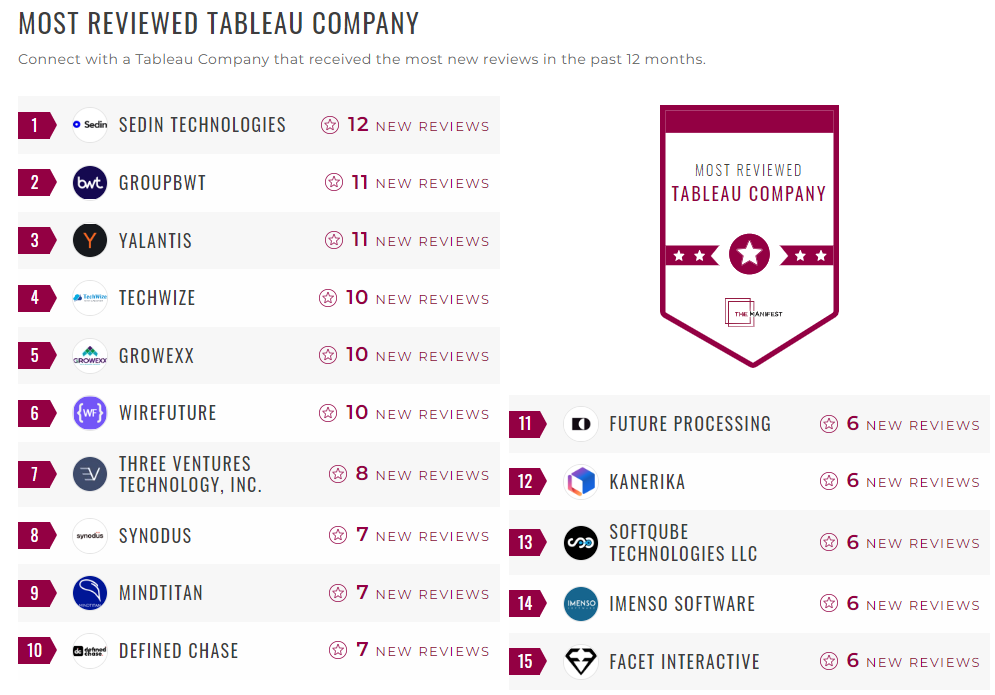View Future Processing 6 new reviews

tap(899, 424)
